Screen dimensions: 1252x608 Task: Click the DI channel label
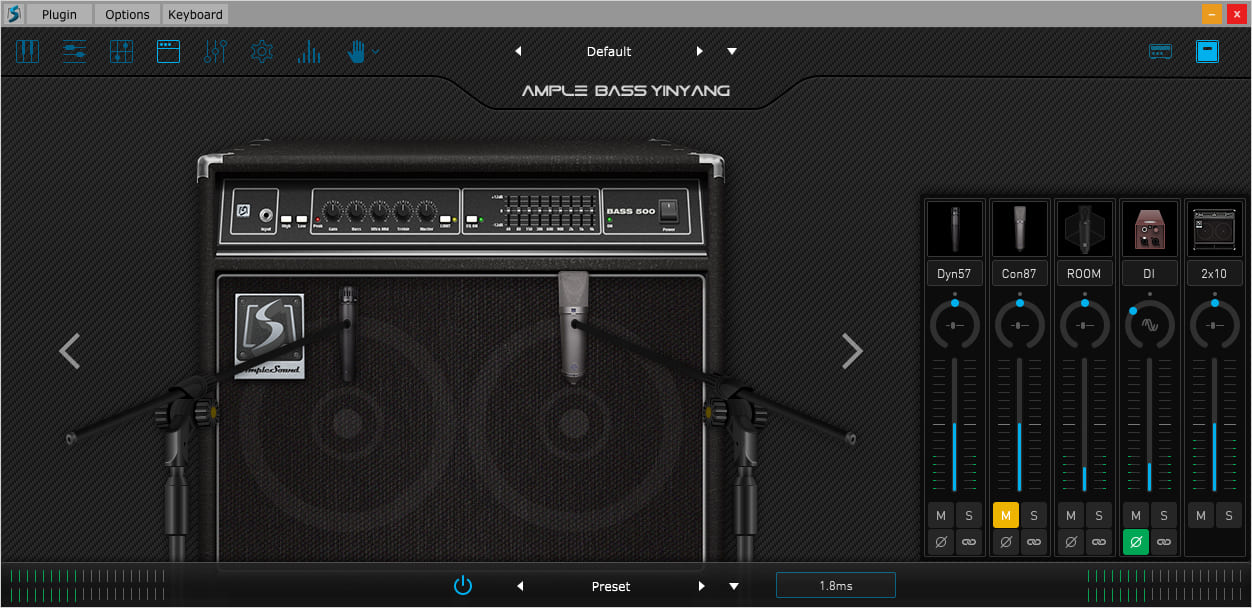pos(1149,273)
